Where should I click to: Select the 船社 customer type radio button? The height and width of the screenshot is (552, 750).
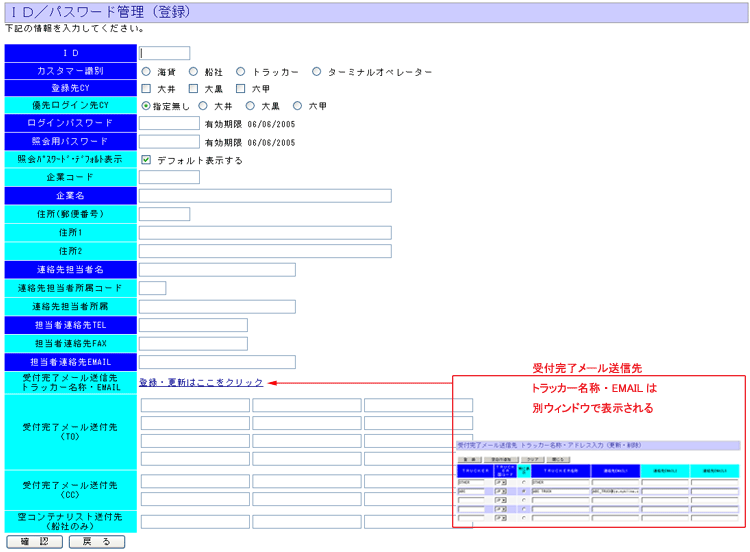click(194, 72)
